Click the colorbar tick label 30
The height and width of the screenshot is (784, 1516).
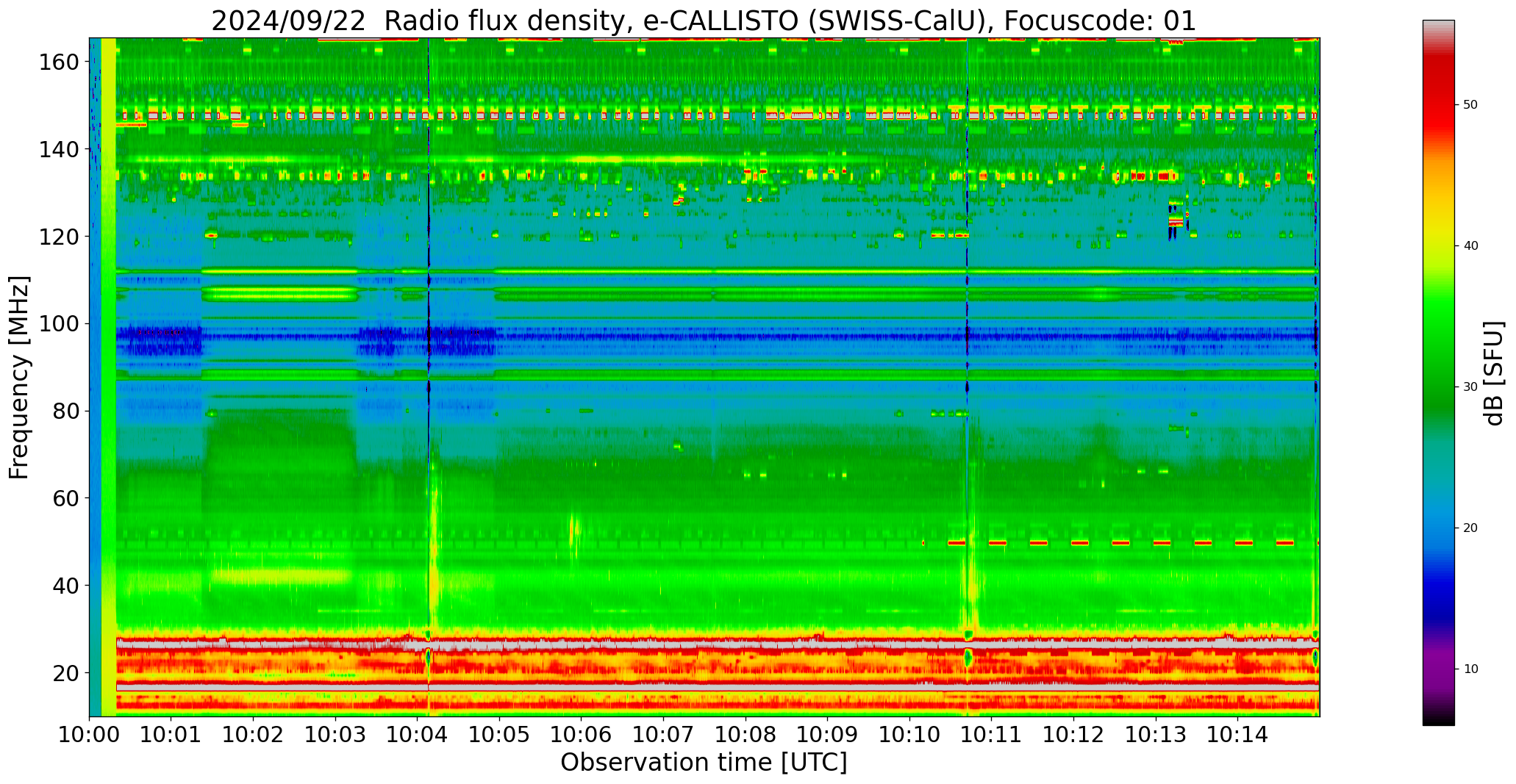coord(1470,386)
